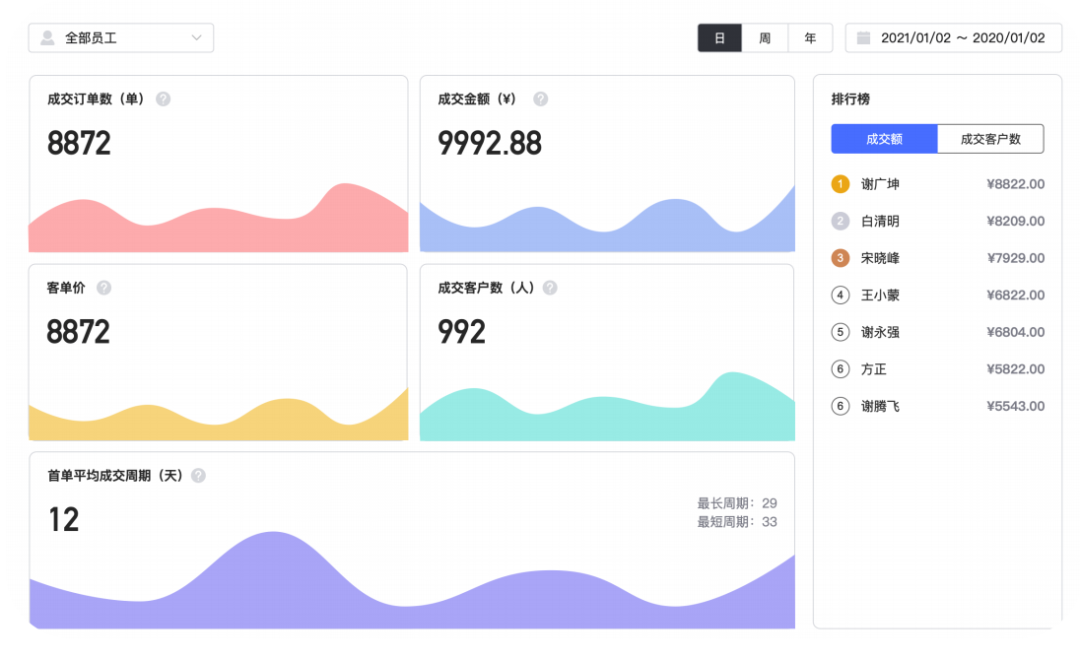Screen dimensions: 1080x659
Task: Switch period toggle to 周
Action: (x=765, y=38)
